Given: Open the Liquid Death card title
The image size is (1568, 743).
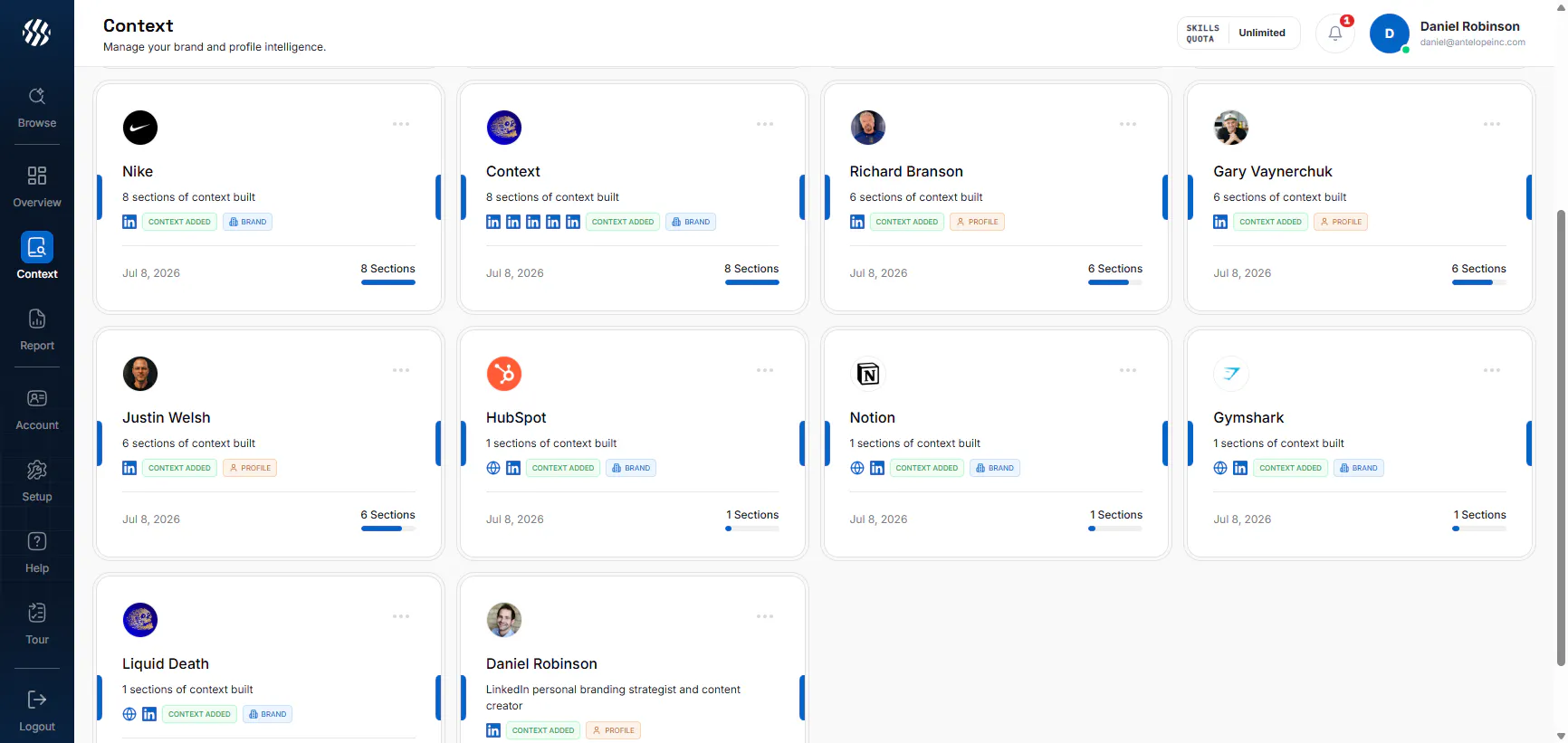Looking at the screenshot, I should tap(166, 663).
